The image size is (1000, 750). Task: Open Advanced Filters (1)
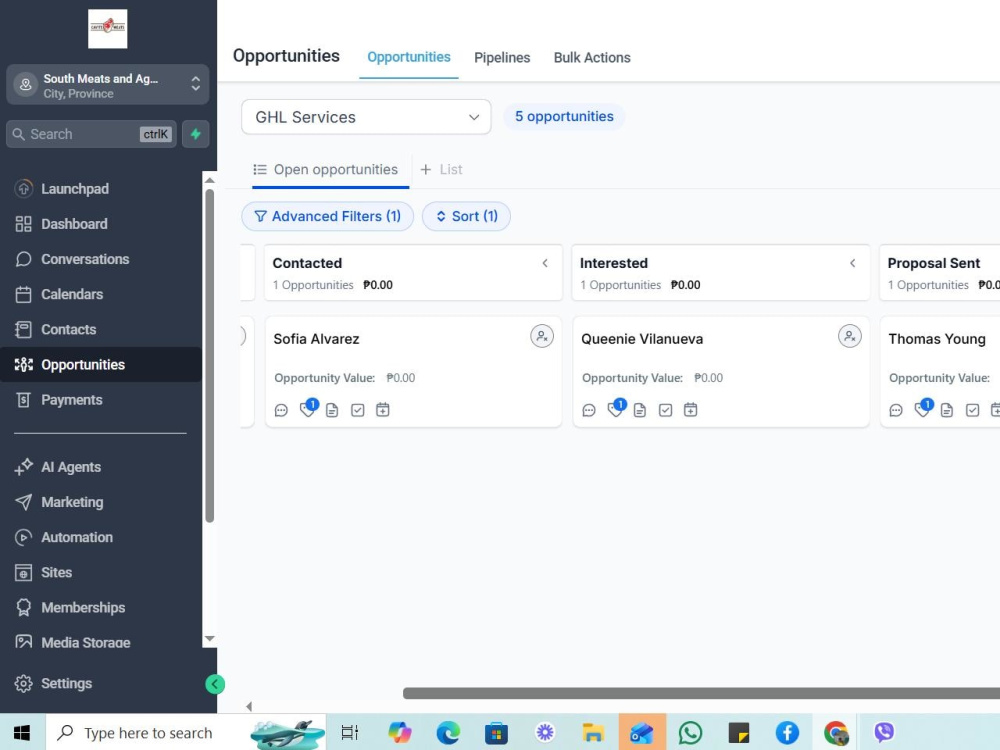pyautogui.click(x=327, y=216)
